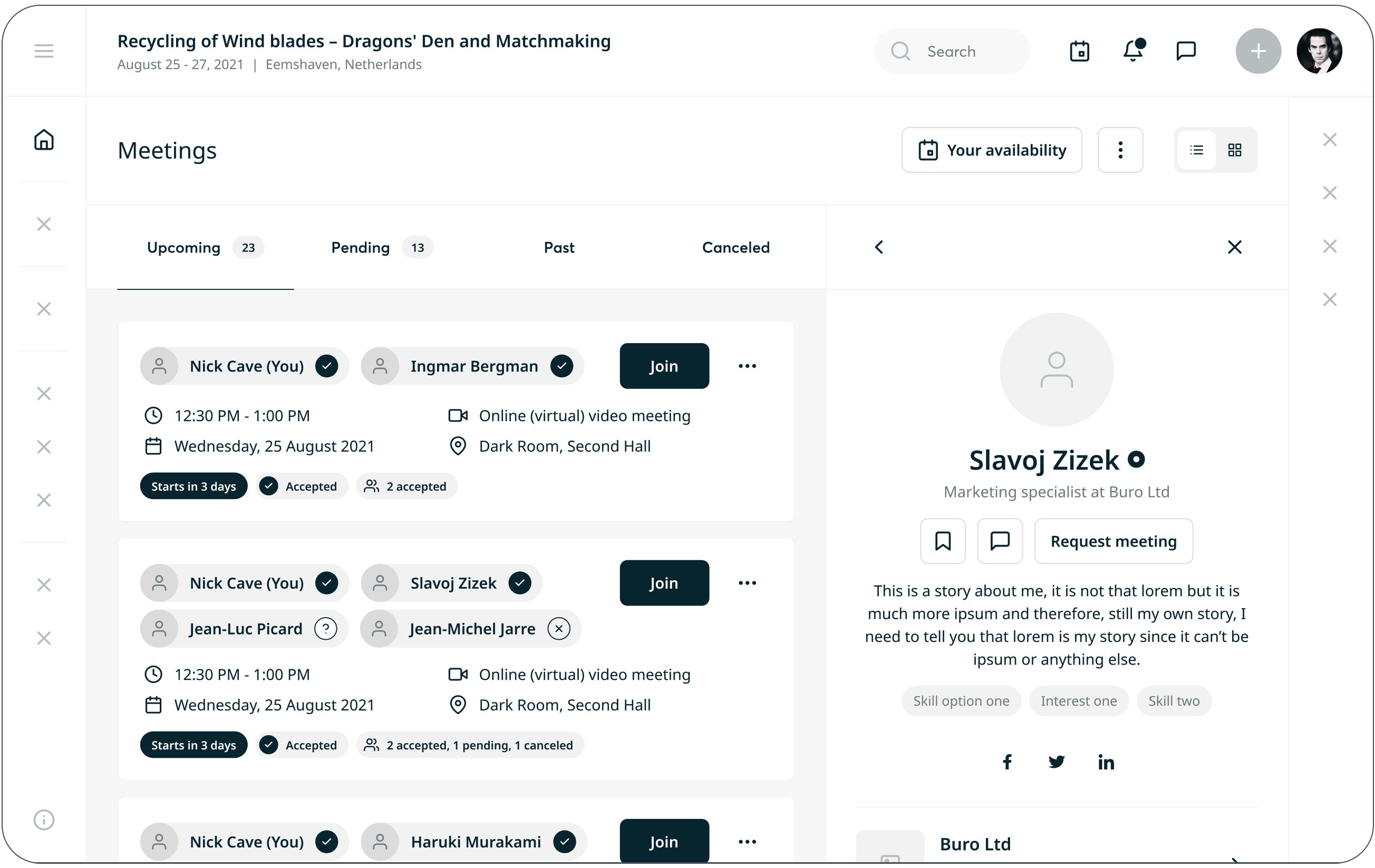Open Slavoj Zizek's Twitter profile

1057,762
